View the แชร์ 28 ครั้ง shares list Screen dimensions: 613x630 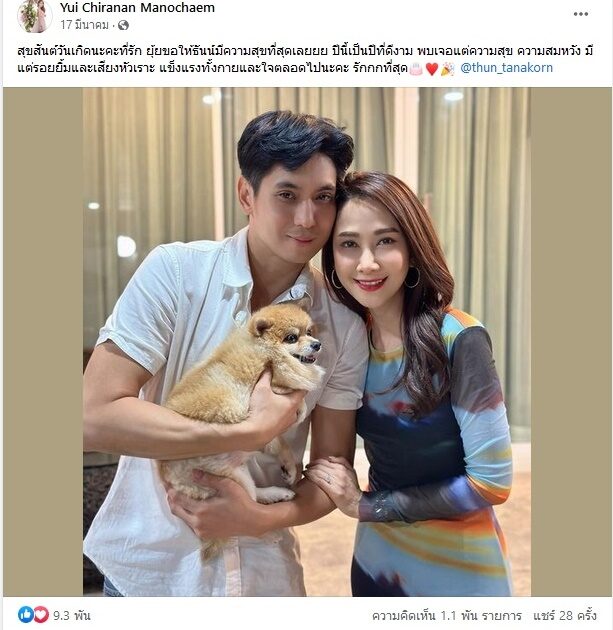pyautogui.click(x=564, y=616)
